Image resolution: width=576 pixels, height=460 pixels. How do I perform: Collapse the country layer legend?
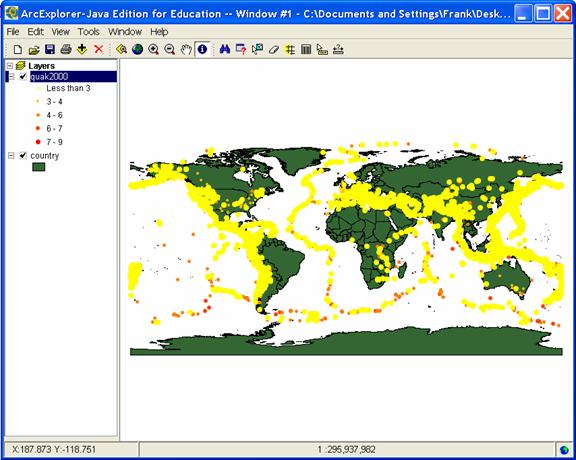pos(11,155)
